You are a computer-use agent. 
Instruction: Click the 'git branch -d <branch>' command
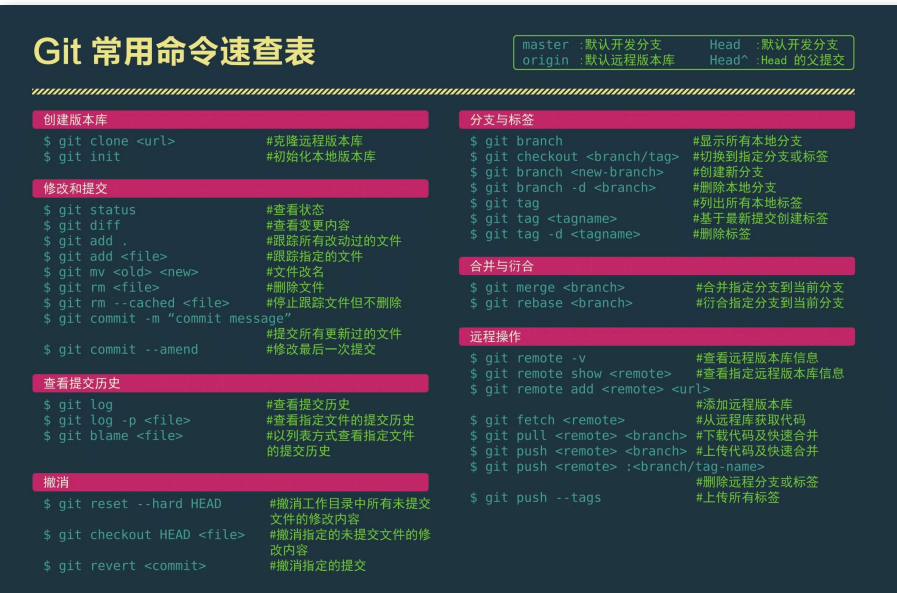click(562, 188)
